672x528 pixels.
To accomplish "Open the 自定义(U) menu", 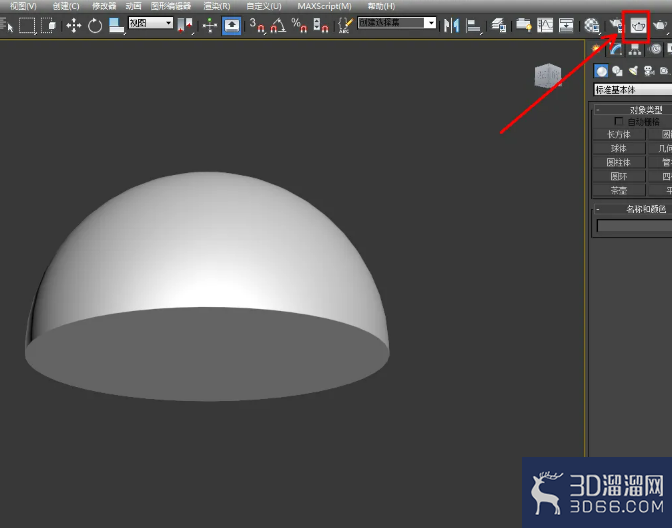I will coord(264,6).
